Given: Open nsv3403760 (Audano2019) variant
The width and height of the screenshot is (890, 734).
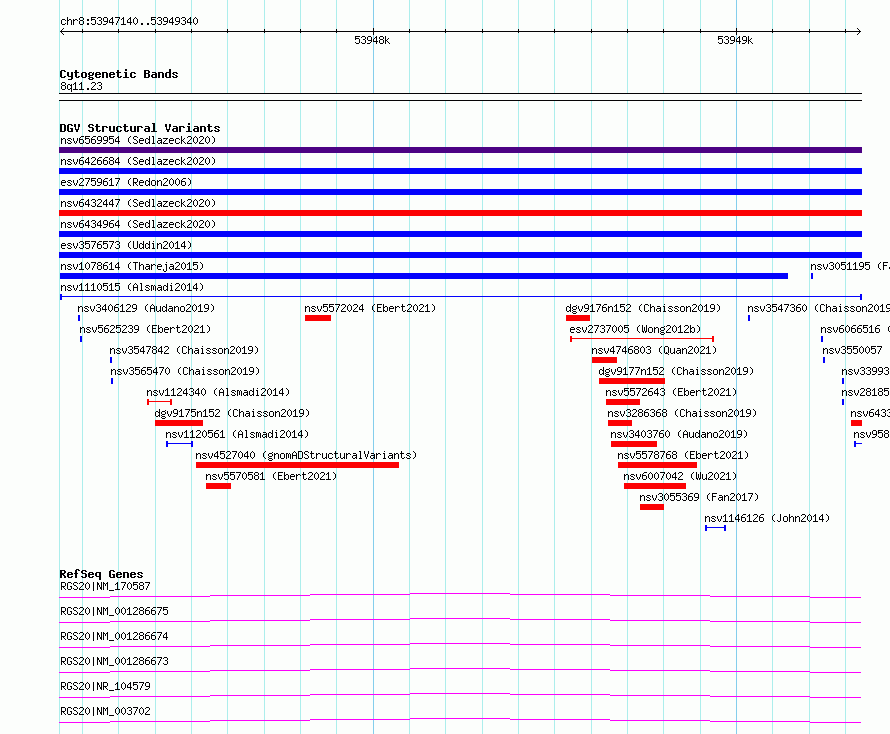Looking at the screenshot, I should click(x=679, y=434).
